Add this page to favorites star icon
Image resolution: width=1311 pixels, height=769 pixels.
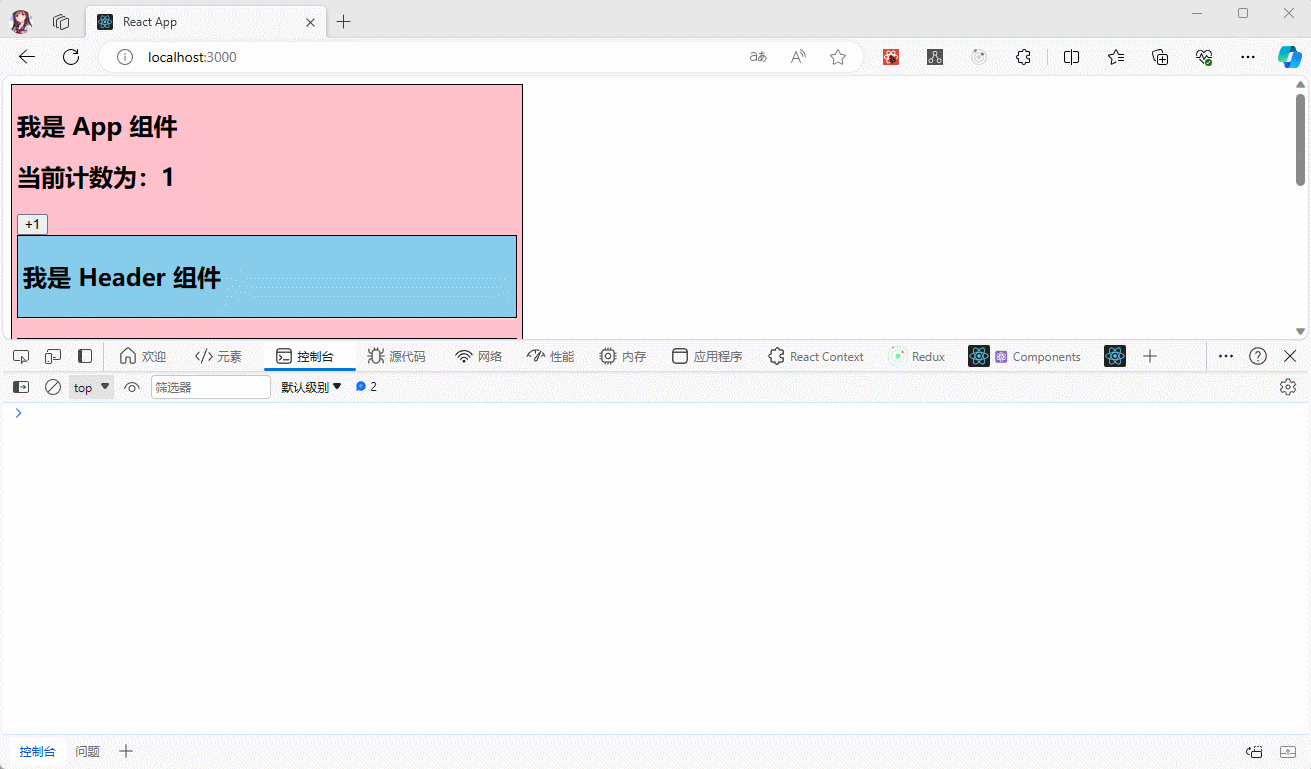838,57
